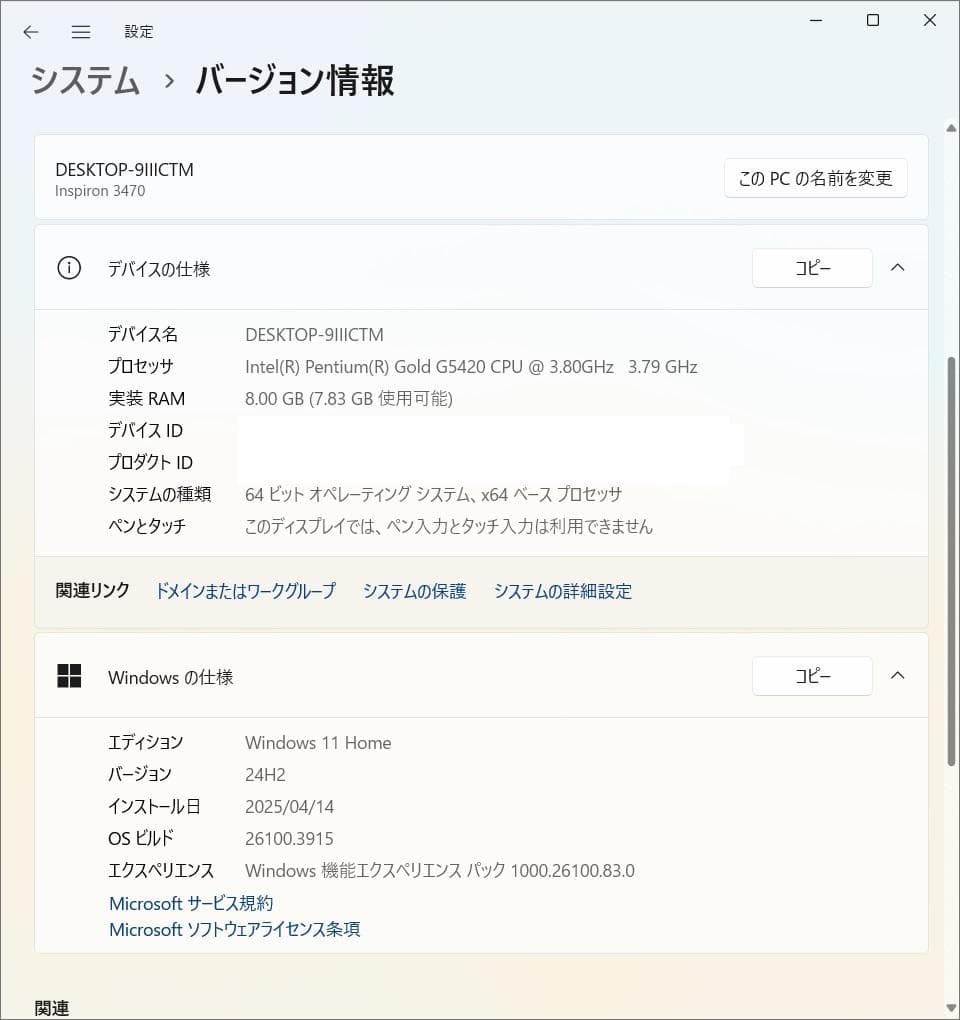Collapse the デバイスの仕様 section
This screenshot has height=1020, width=960.
[x=897, y=268]
